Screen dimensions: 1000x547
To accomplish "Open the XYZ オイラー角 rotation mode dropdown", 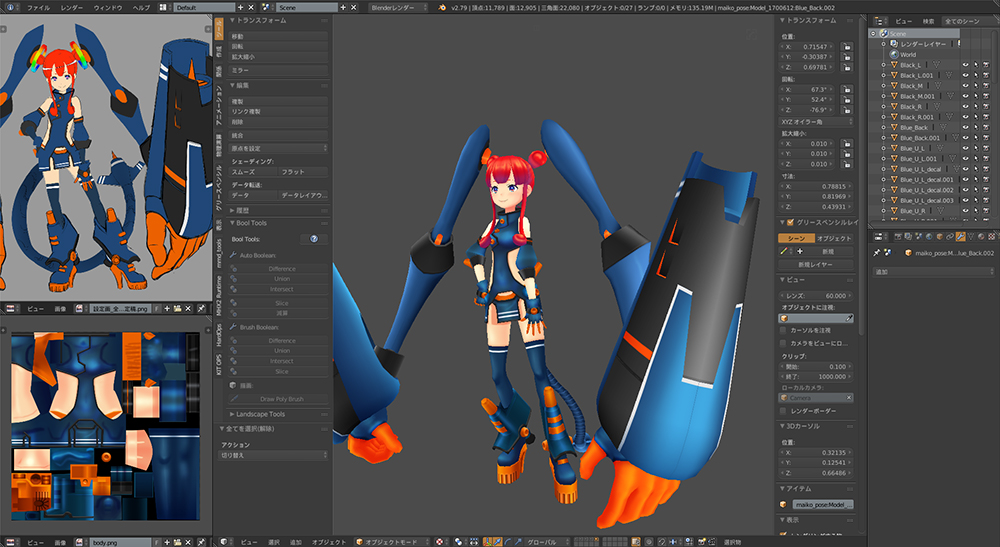I will pyautogui.click(x=816, y=121).
